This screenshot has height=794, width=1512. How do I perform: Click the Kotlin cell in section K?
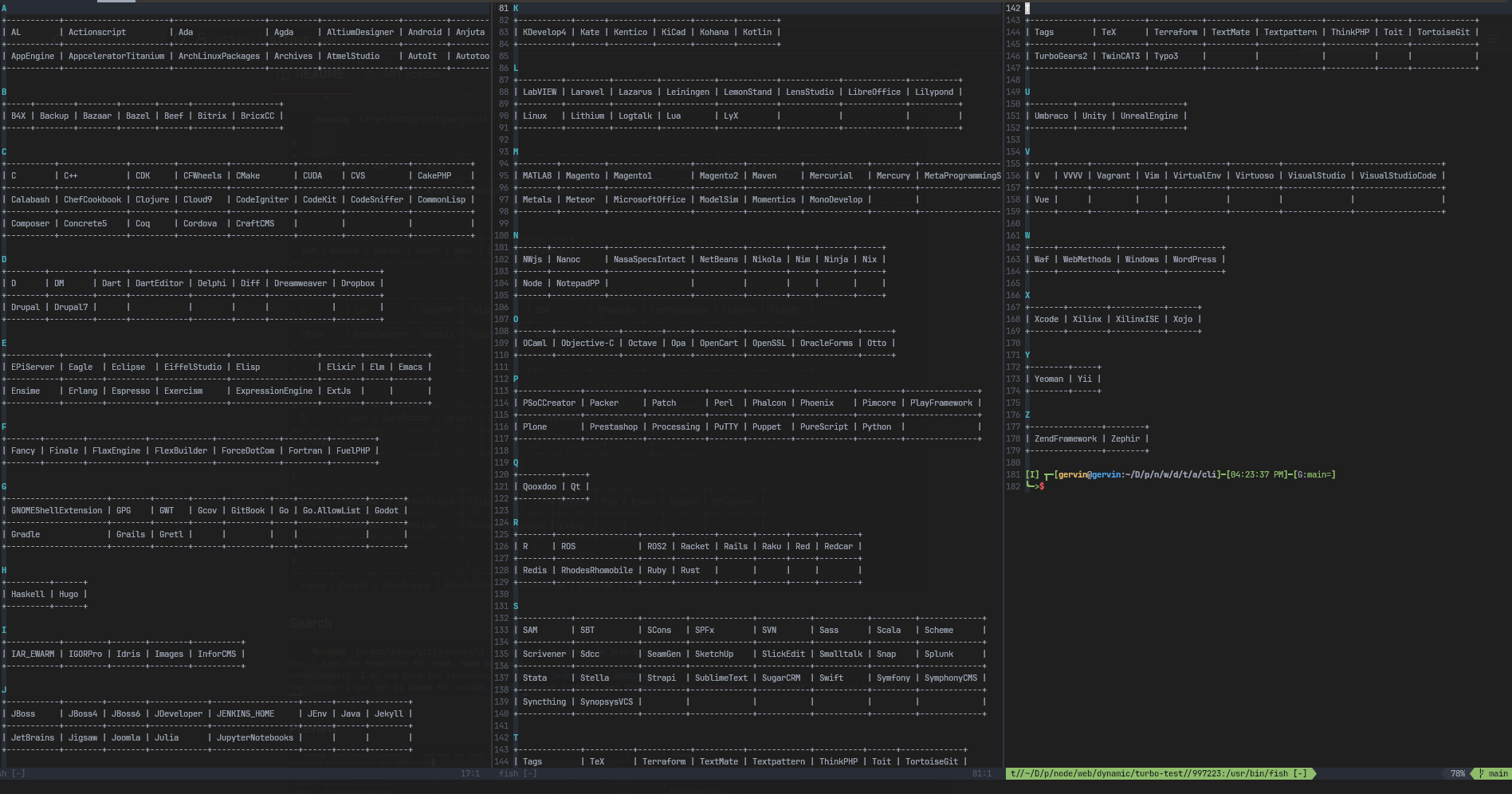(757, 32)
